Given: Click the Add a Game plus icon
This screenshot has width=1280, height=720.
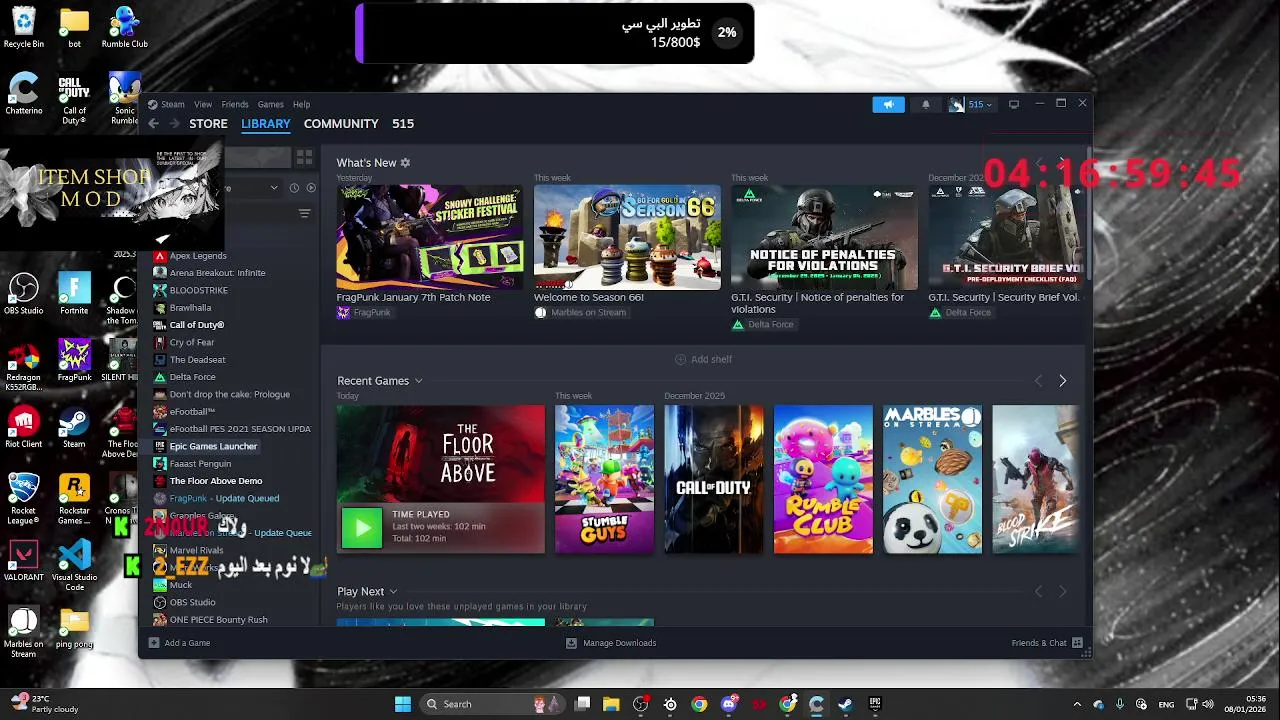Looking at the screenshot, I should point(154,643).
